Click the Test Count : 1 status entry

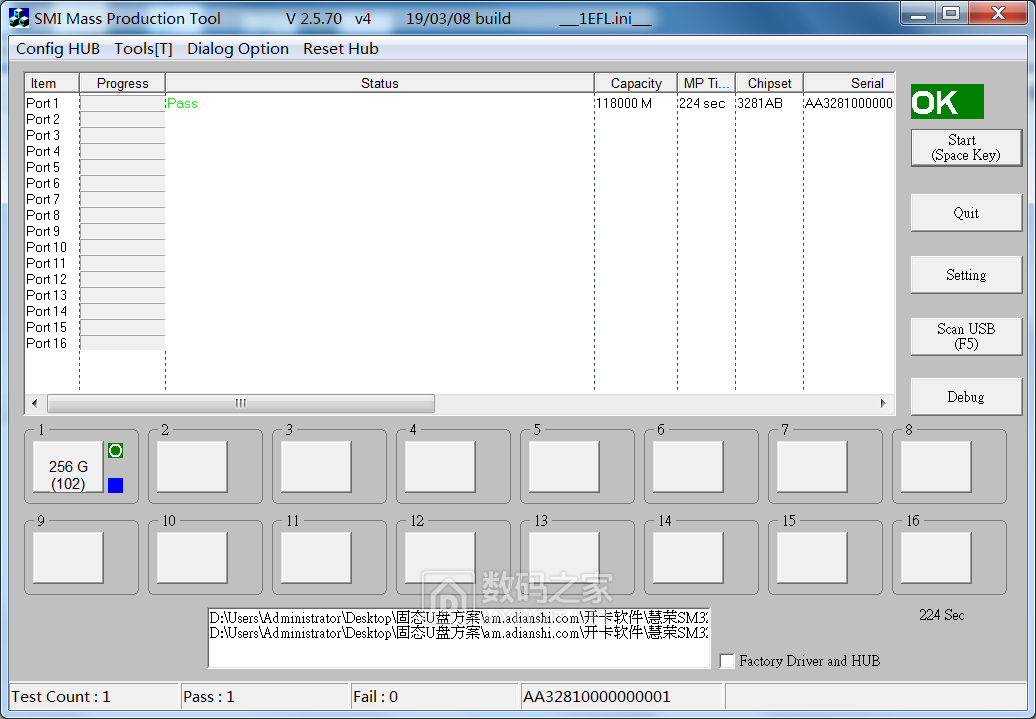pyautogui.click(x=93, y=697)
